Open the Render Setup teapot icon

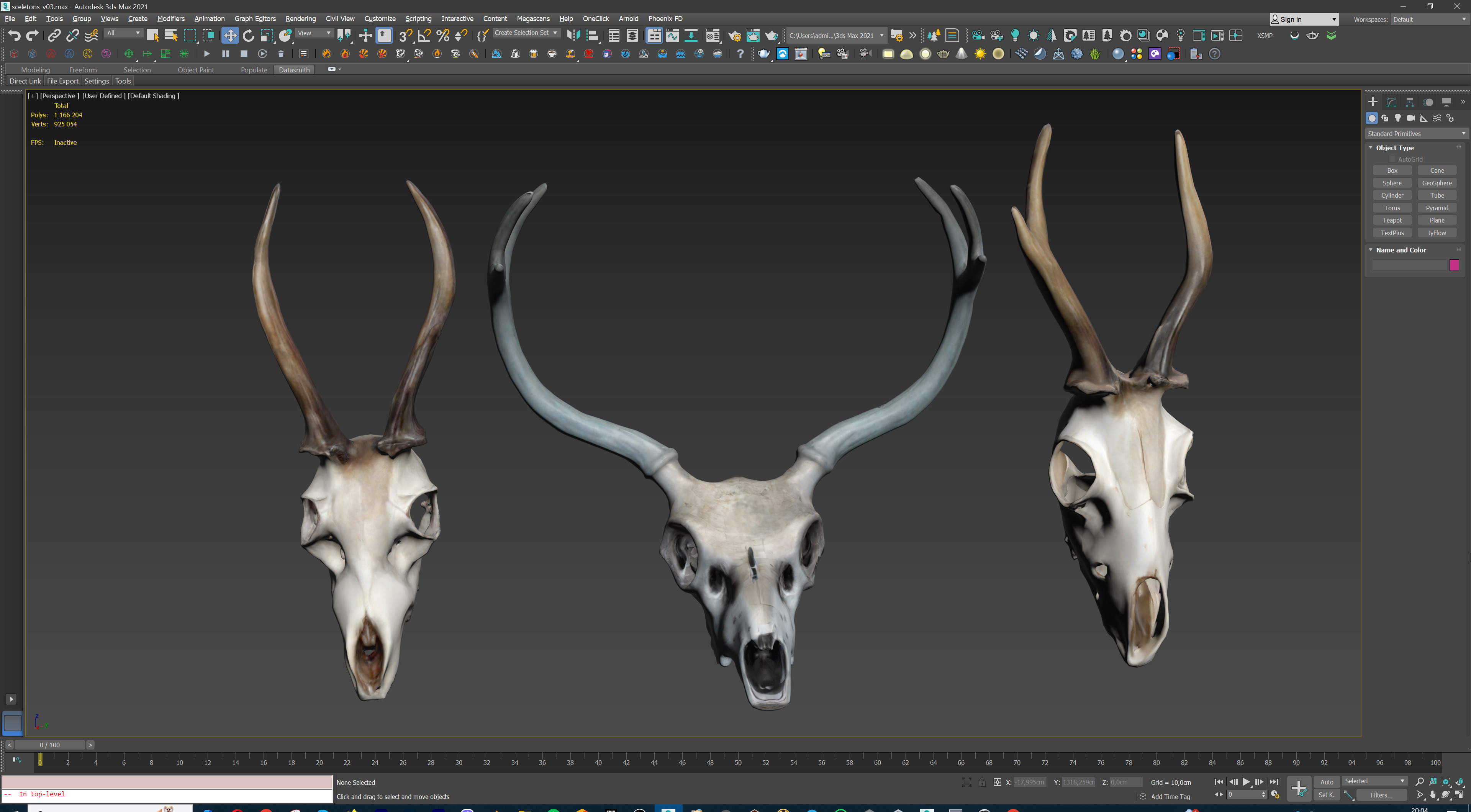tap(734, 35)
